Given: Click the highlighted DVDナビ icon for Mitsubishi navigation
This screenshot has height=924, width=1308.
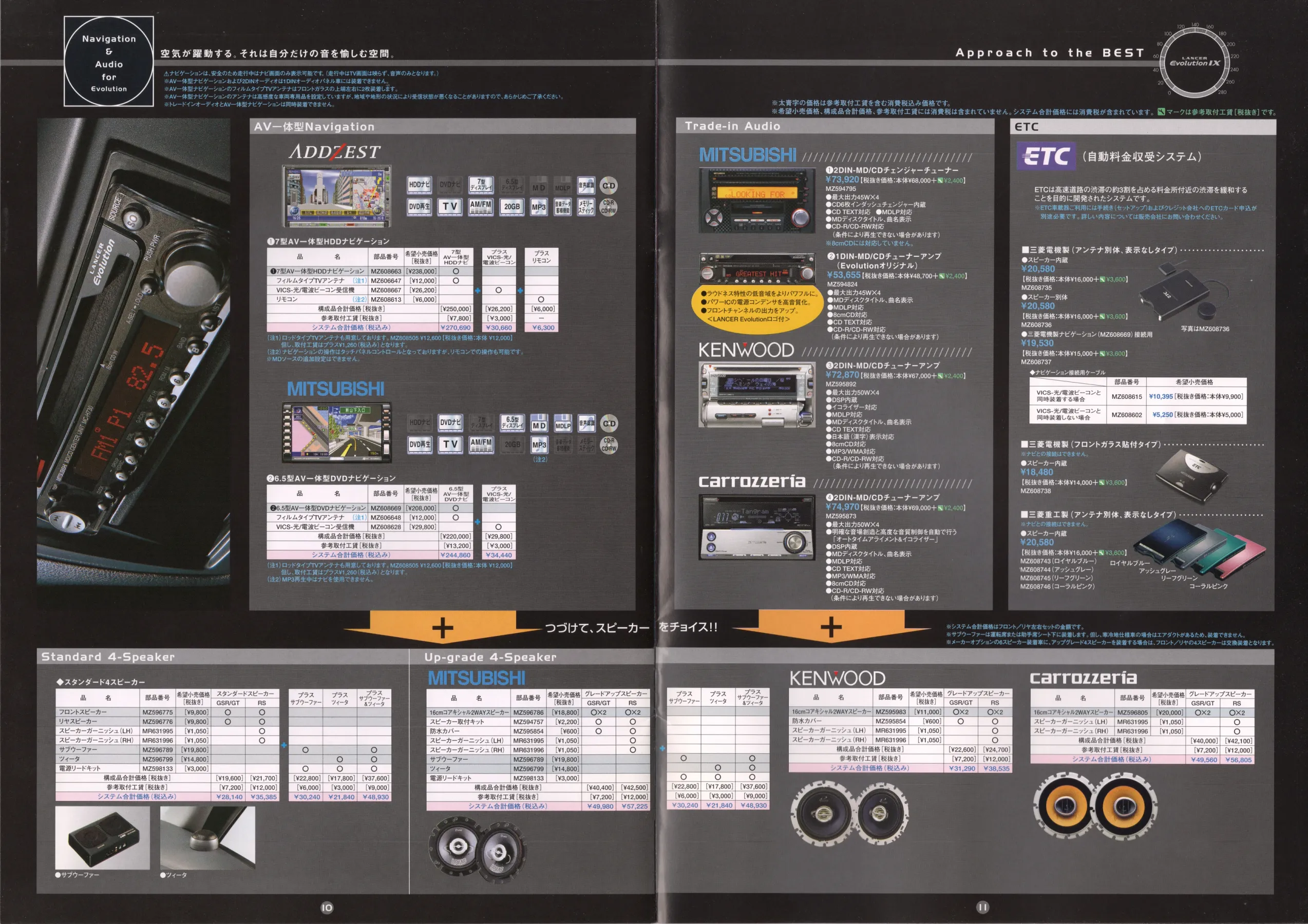Looking at the screenshot, I should click(450, 422).
